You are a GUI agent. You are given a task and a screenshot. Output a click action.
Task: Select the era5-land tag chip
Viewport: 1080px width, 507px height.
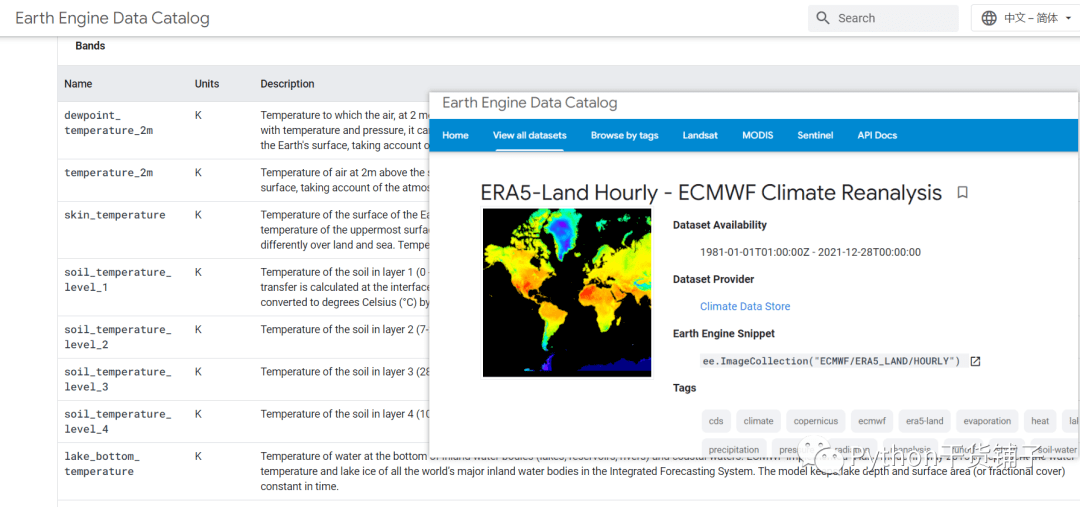(x=925, y=421)
